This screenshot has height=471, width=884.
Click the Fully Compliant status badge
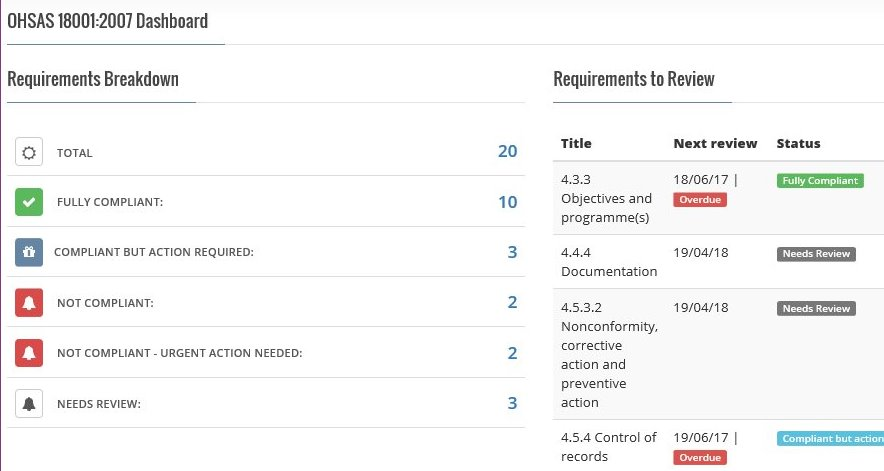tap(820, 181)
